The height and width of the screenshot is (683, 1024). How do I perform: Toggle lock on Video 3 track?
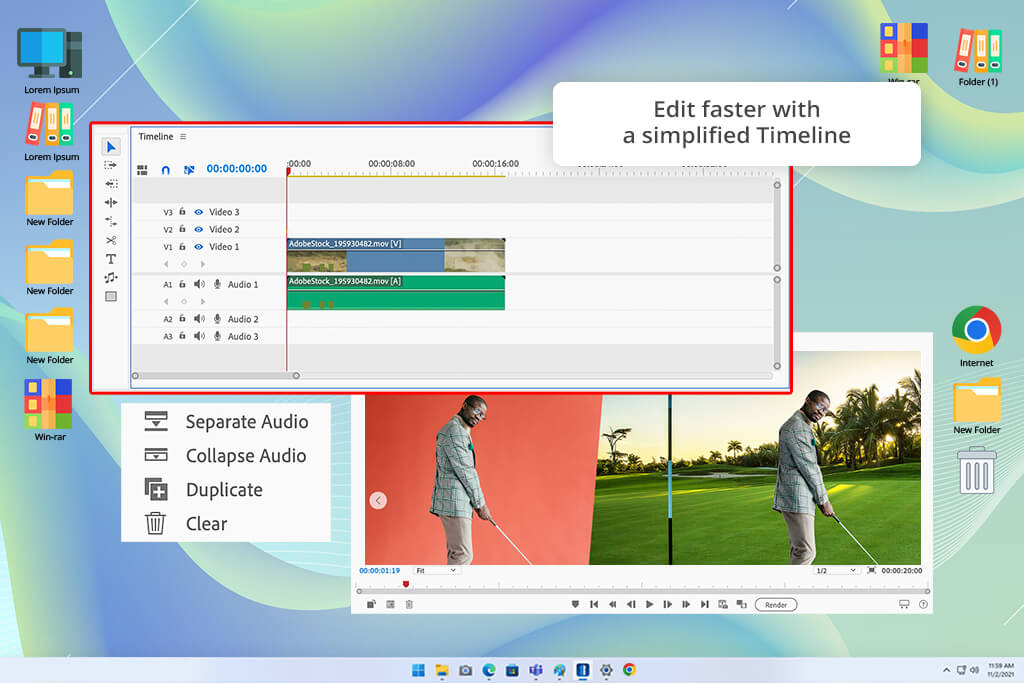(182, 212)
